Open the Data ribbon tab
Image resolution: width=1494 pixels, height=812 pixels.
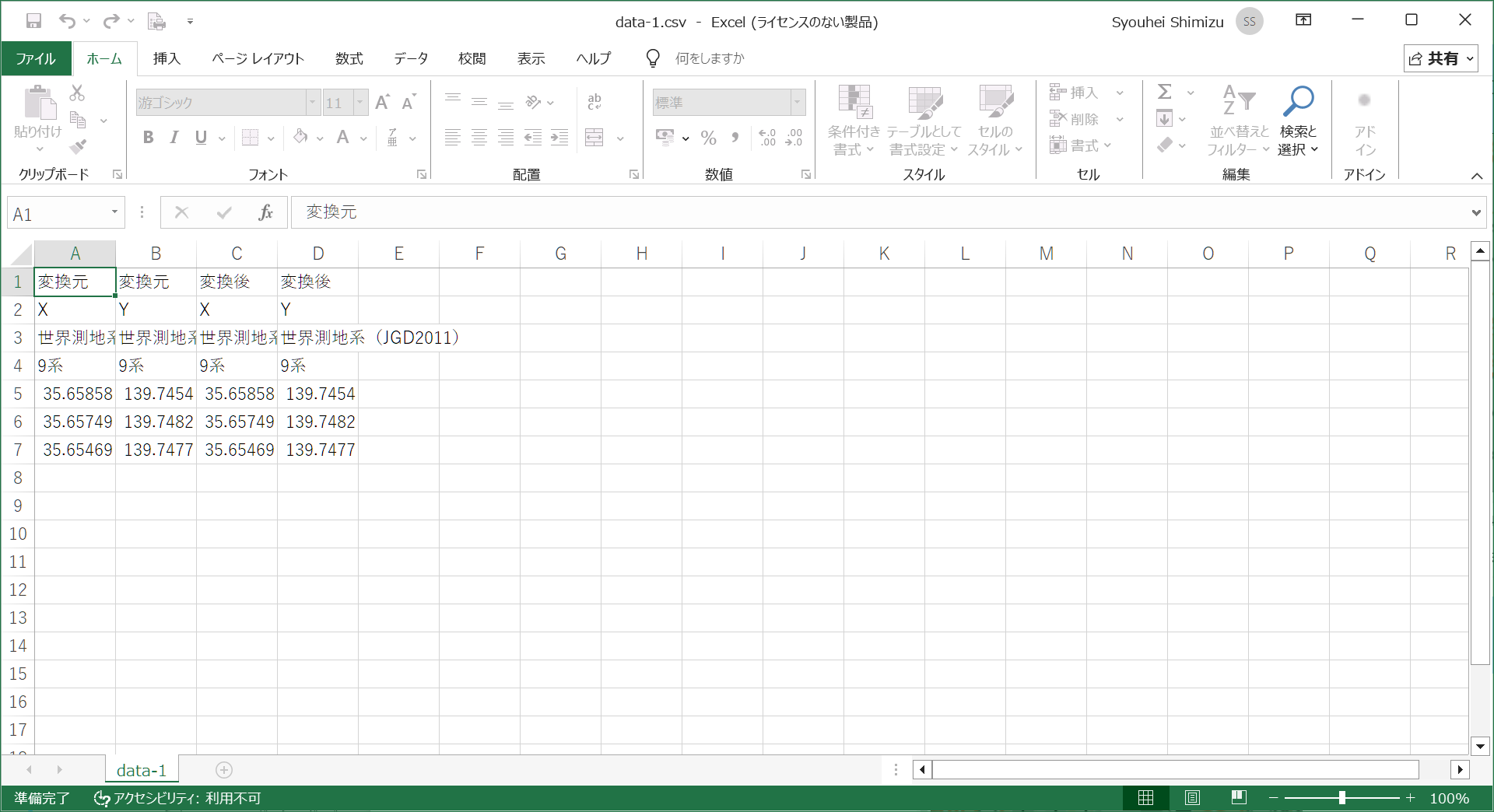(x=411, y=58)
